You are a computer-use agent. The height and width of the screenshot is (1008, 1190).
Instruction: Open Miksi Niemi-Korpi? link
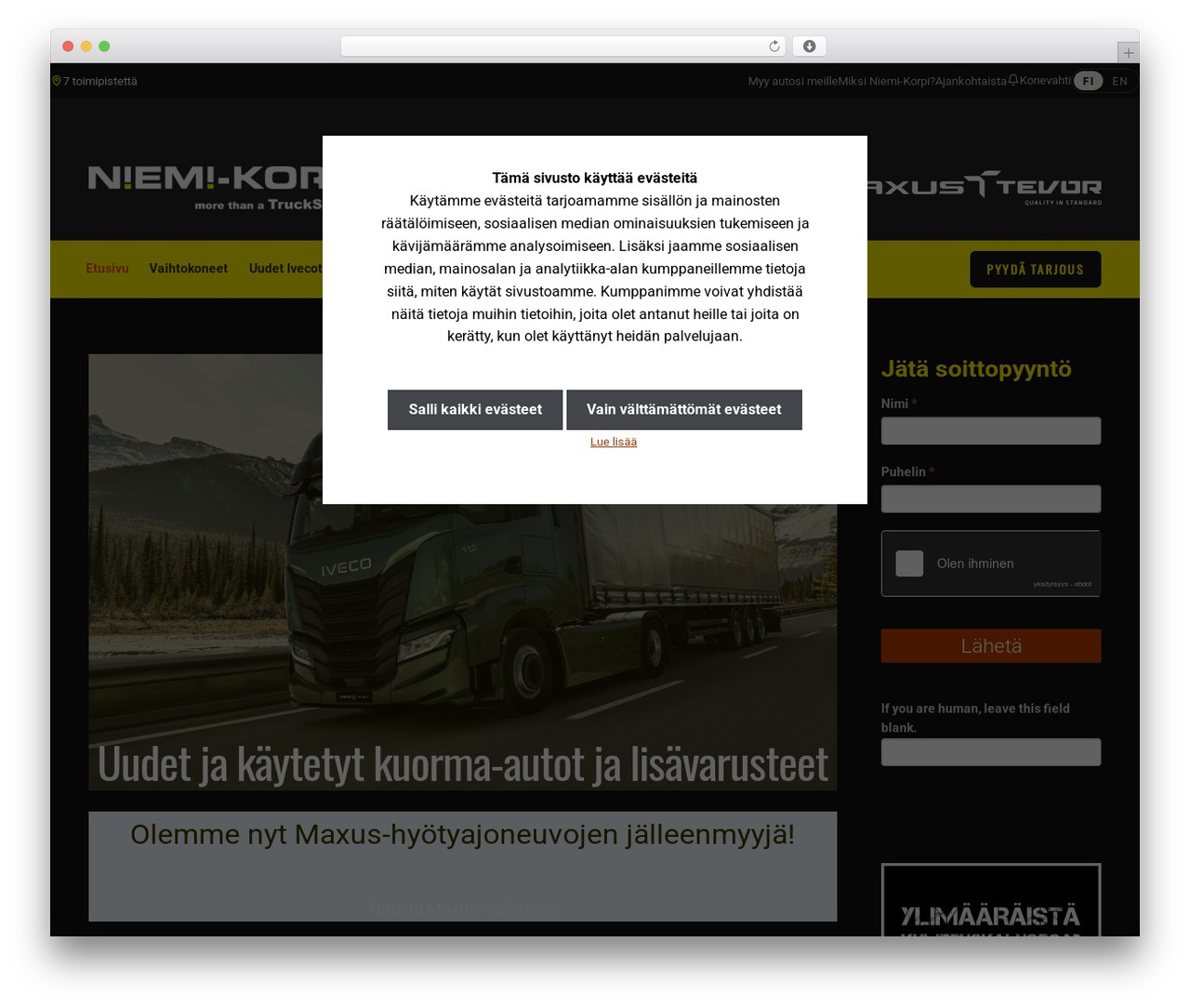(887, 81)
